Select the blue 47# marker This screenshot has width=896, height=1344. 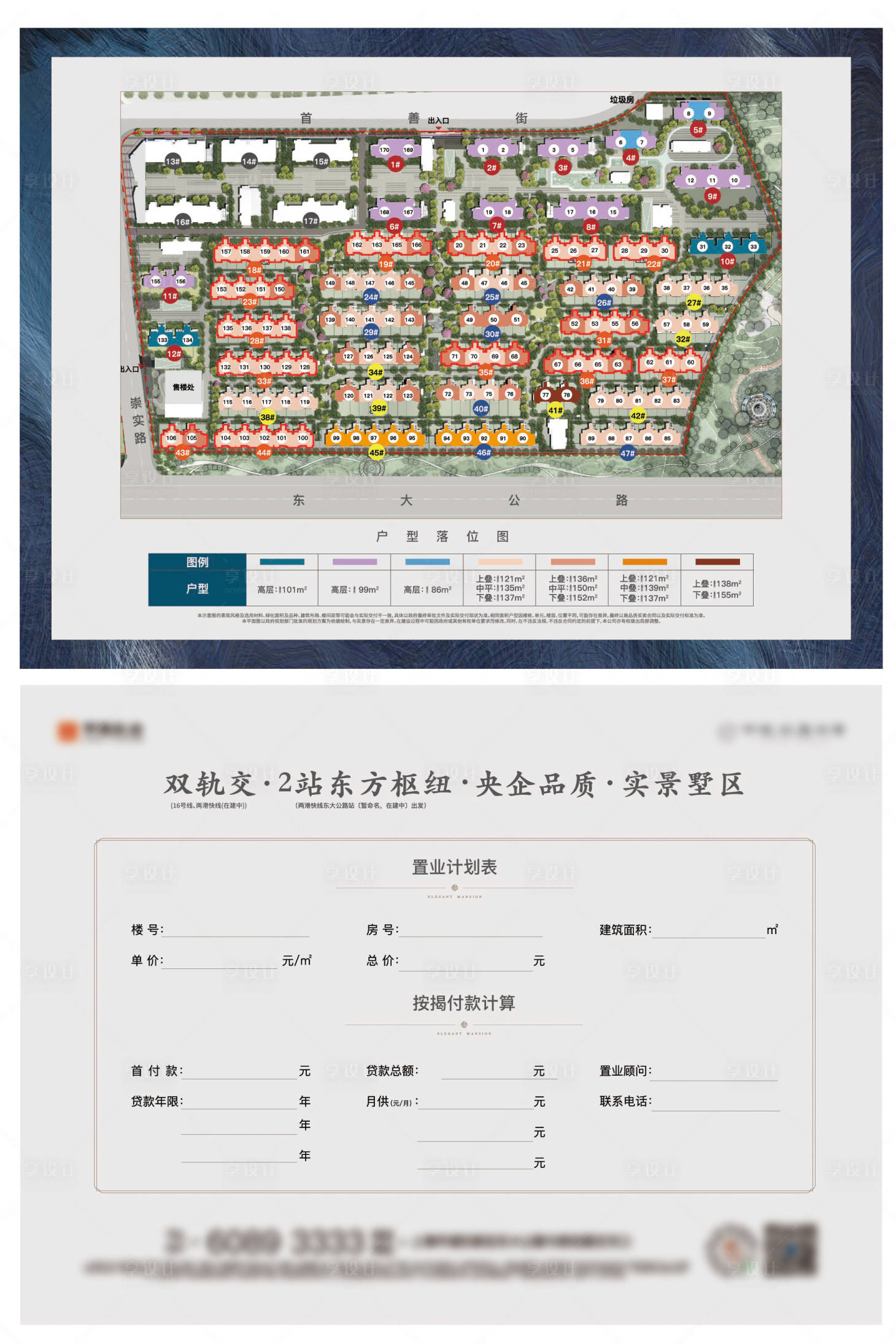tap(627, 454)
